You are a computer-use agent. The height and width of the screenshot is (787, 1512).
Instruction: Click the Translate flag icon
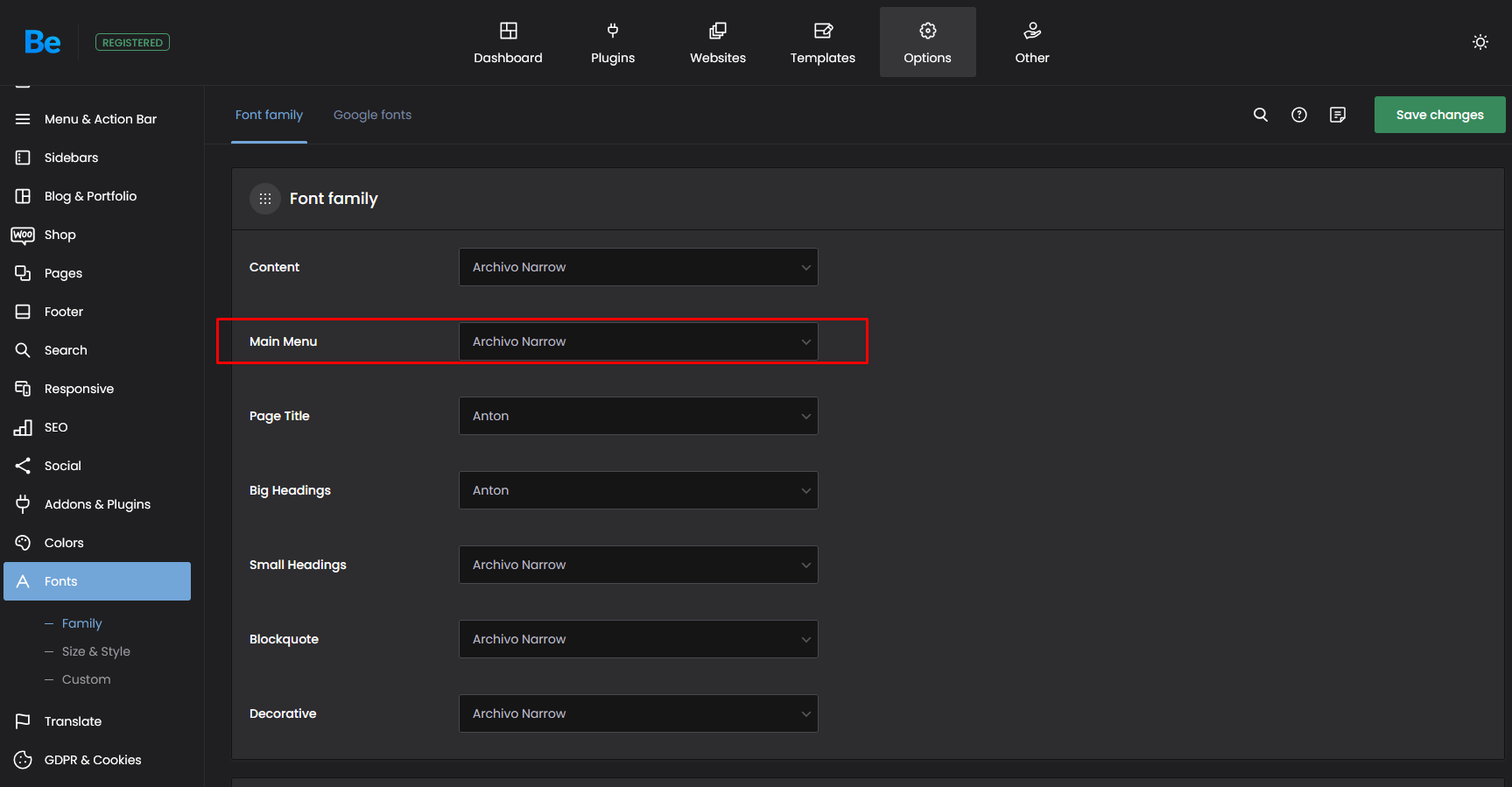(x=23, y=721)
